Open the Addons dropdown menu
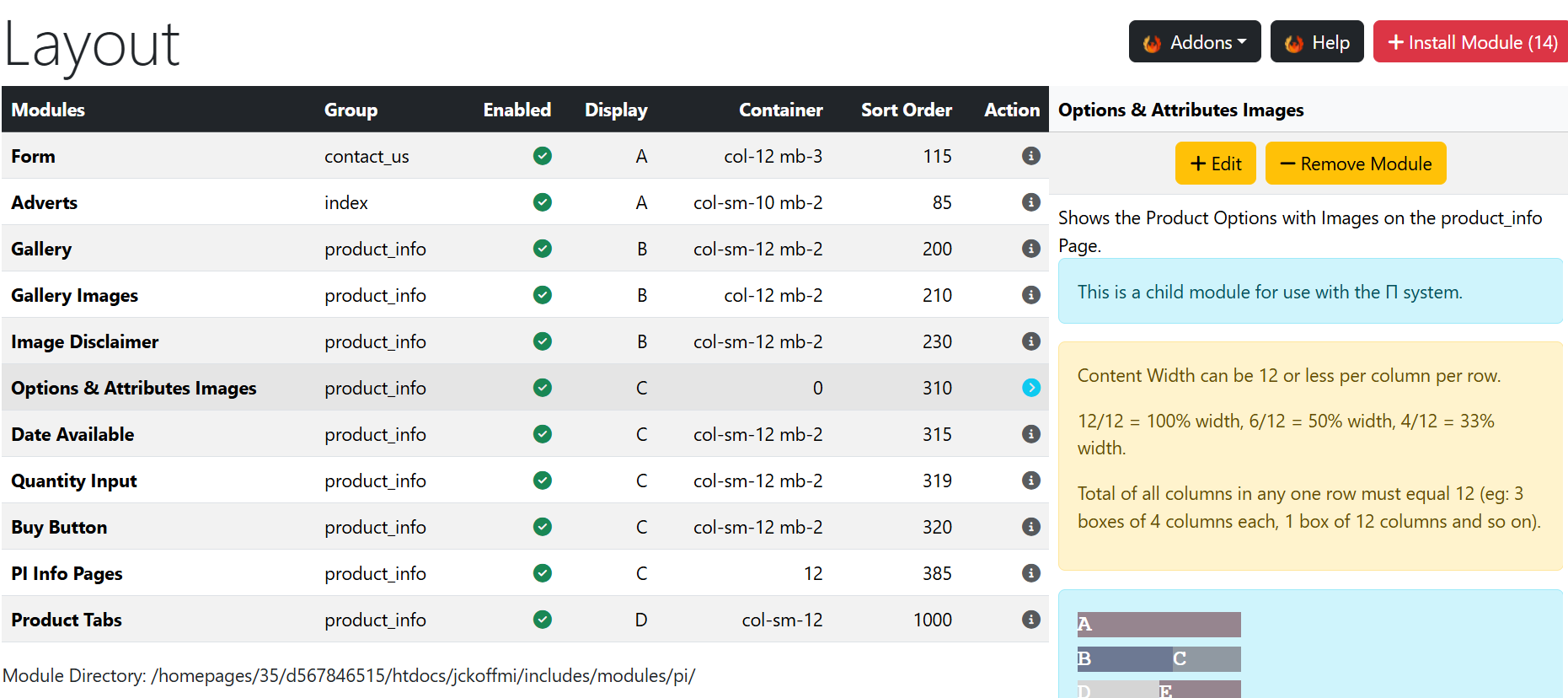 click(x=1194, y=42)
